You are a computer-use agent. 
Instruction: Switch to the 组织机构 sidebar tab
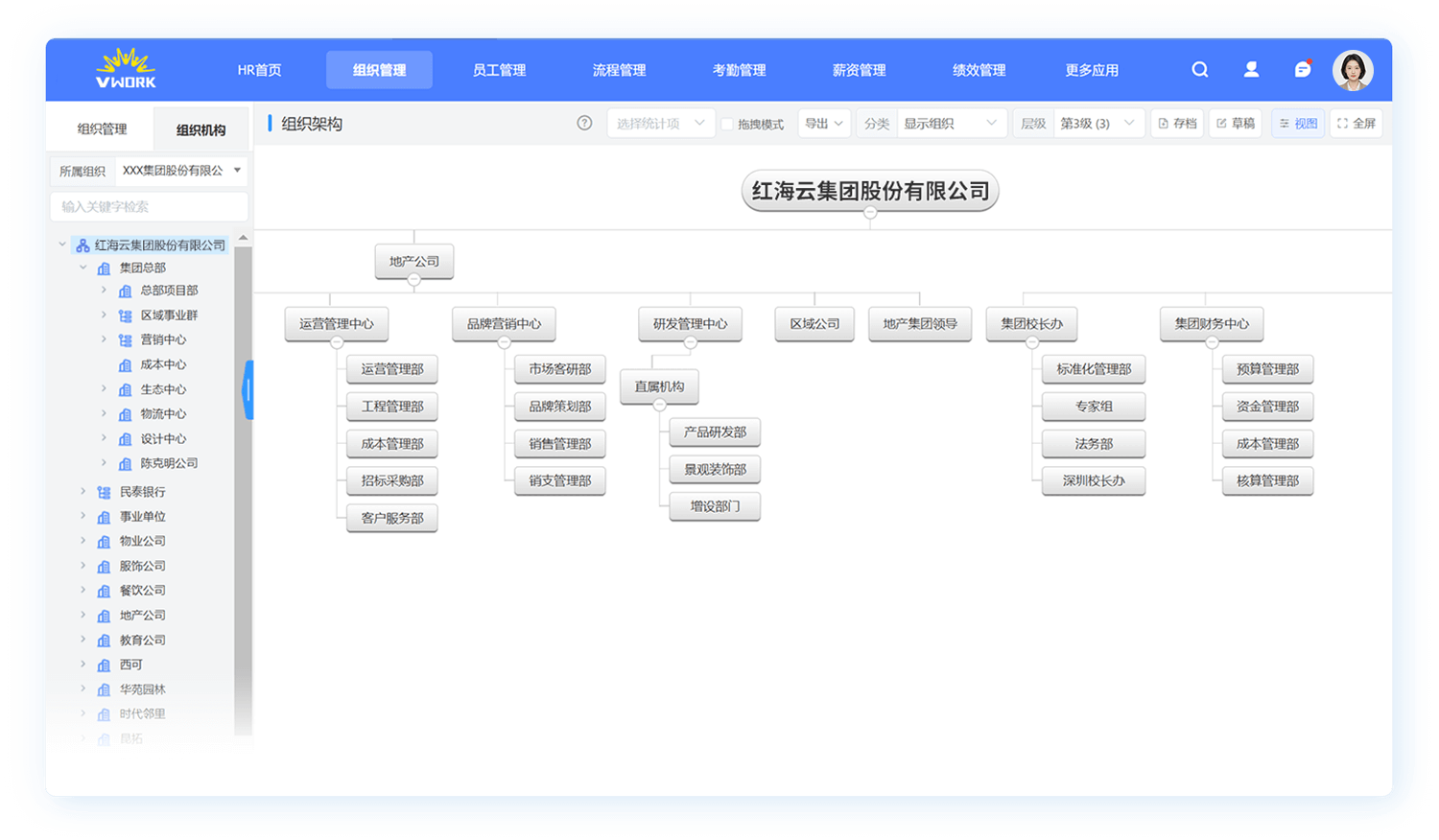201,129
